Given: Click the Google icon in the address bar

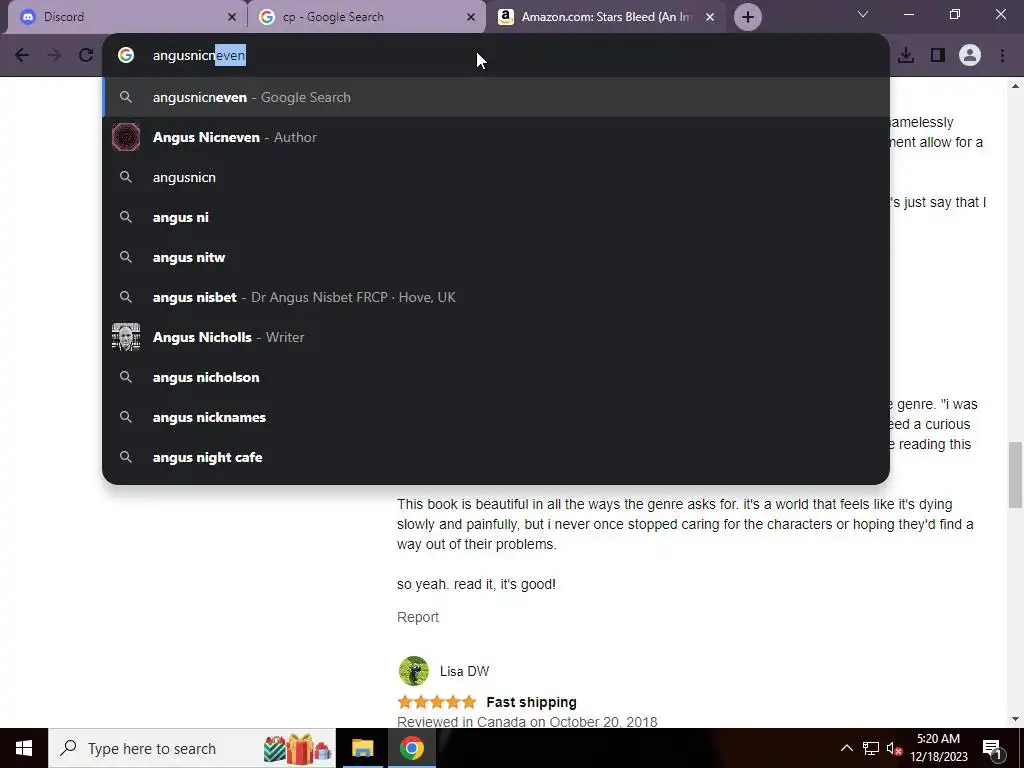Looking at the screenshot, I should click(126, 56).
